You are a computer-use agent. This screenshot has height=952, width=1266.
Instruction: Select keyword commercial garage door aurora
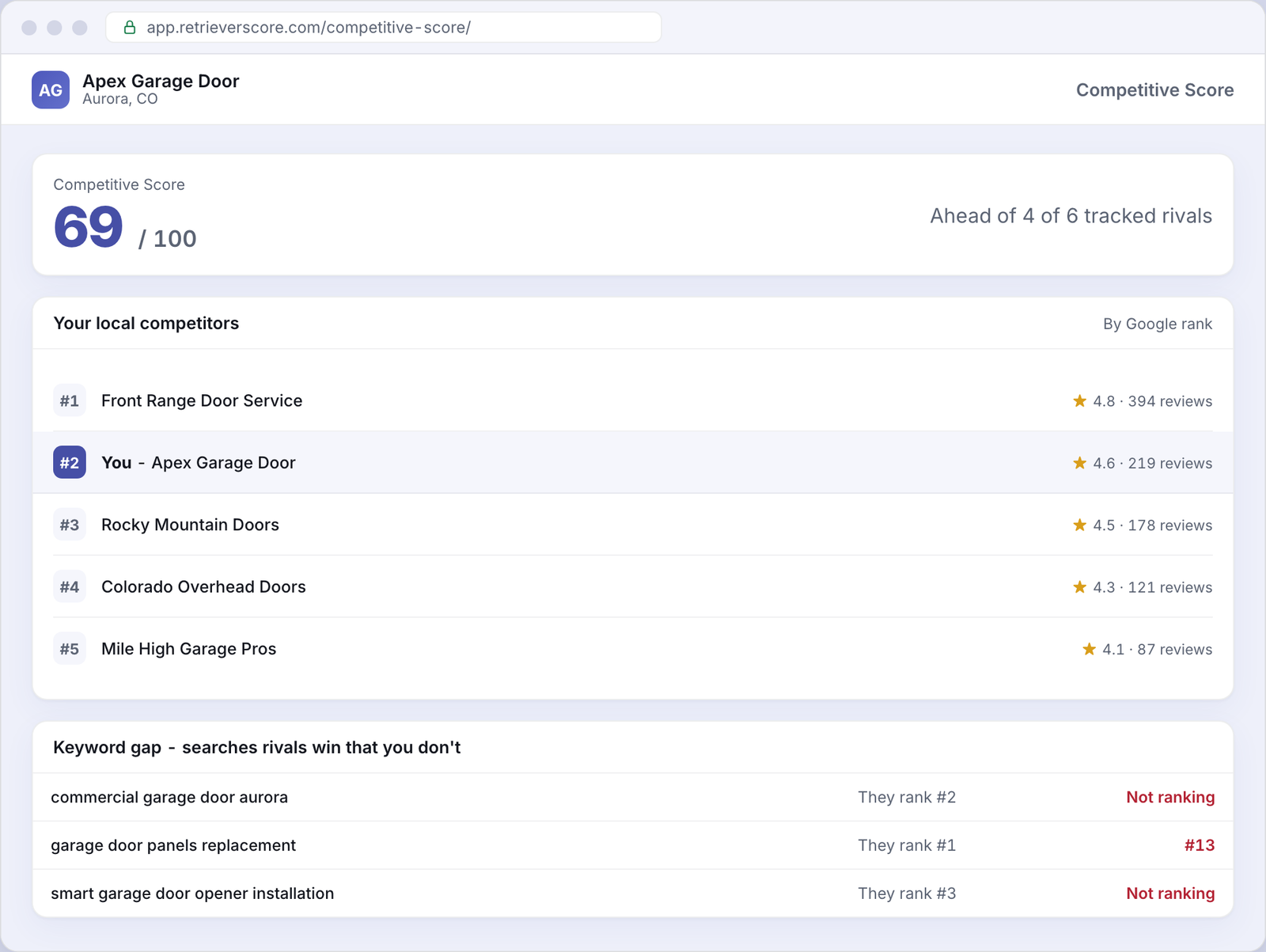pyautogui.click(x=169, y=797)
